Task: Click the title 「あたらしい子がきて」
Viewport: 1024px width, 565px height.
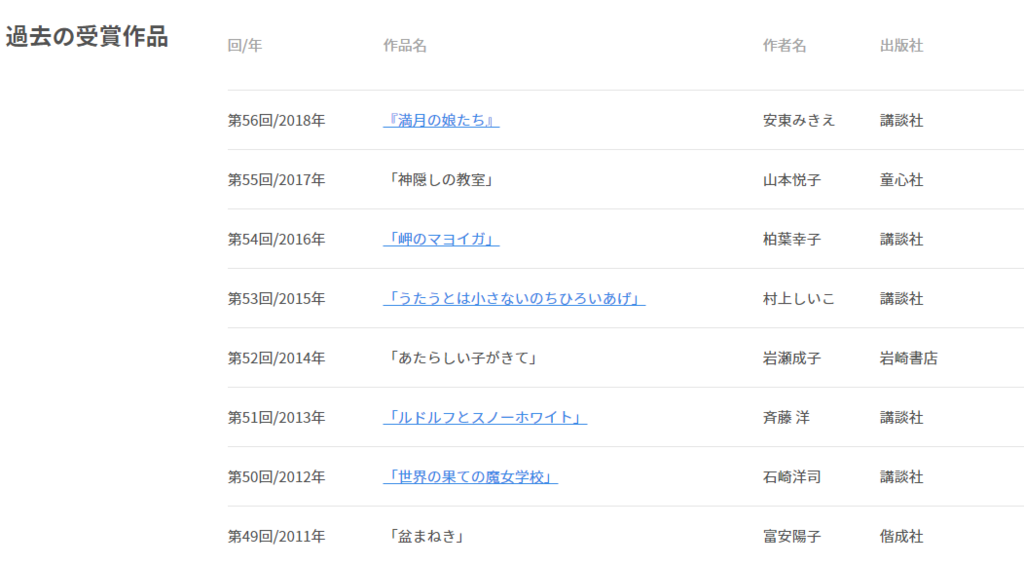Action: 463,358
